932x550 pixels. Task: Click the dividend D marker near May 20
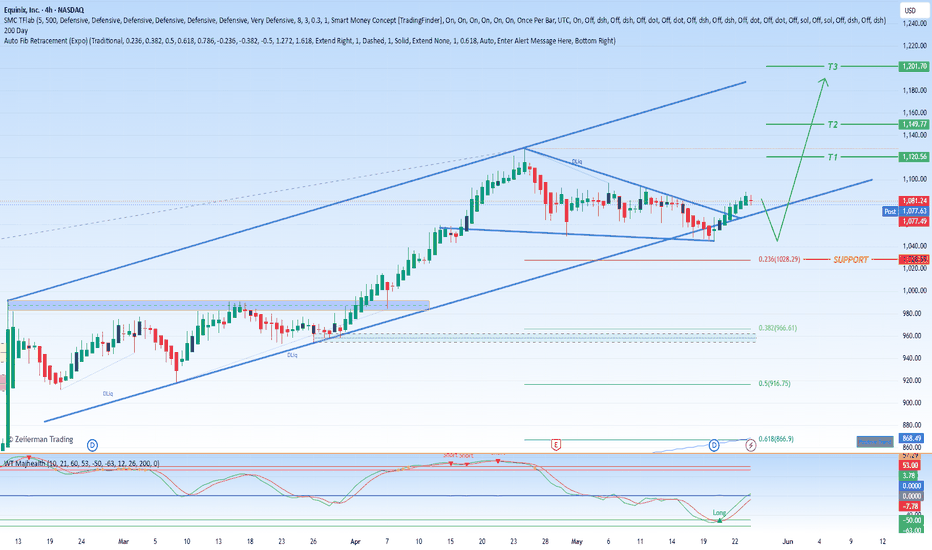coord(714,445)
